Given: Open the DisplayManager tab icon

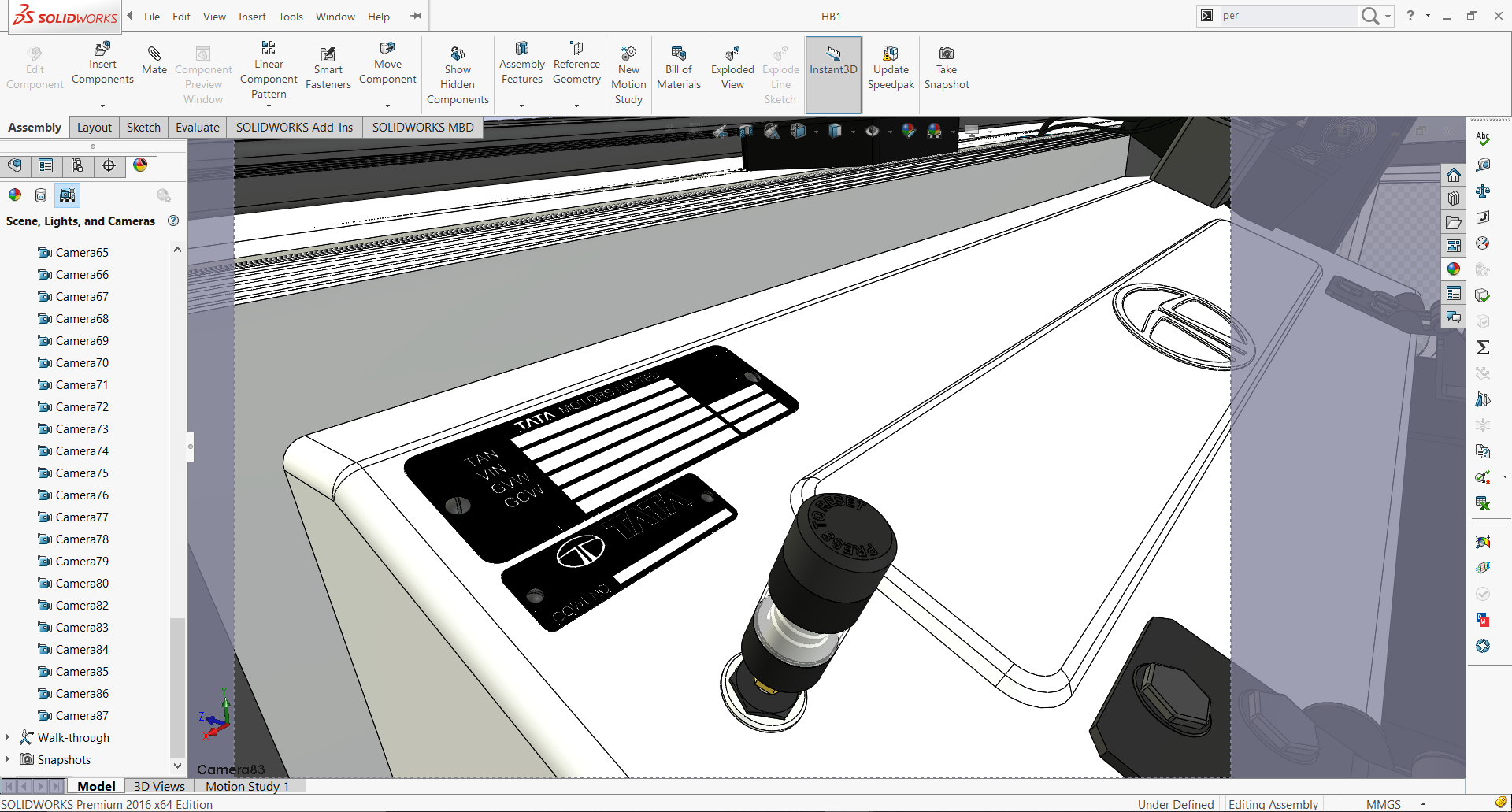Looking at the screenshot, I should [140, 165].
